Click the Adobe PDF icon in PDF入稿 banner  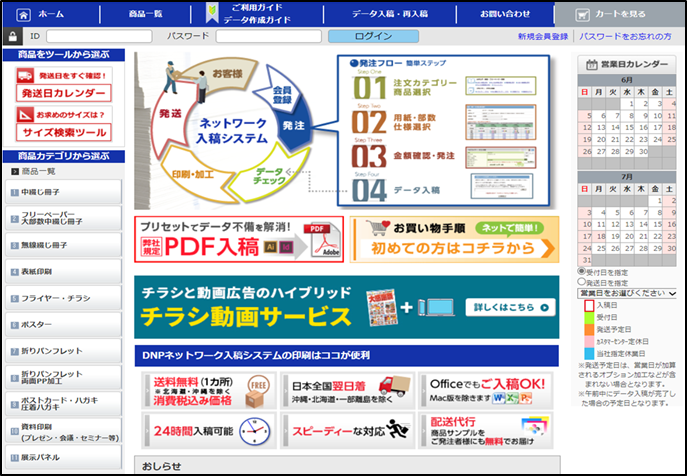click(321, 241)
